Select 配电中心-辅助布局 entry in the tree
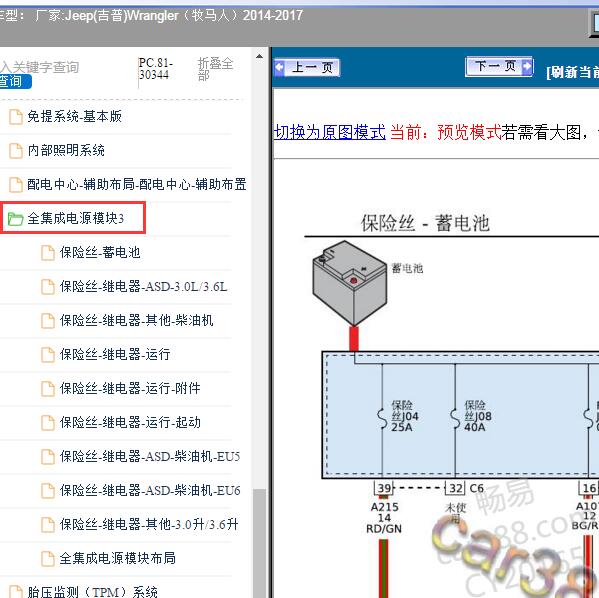599x598 pixels. (x=137, y=185)
